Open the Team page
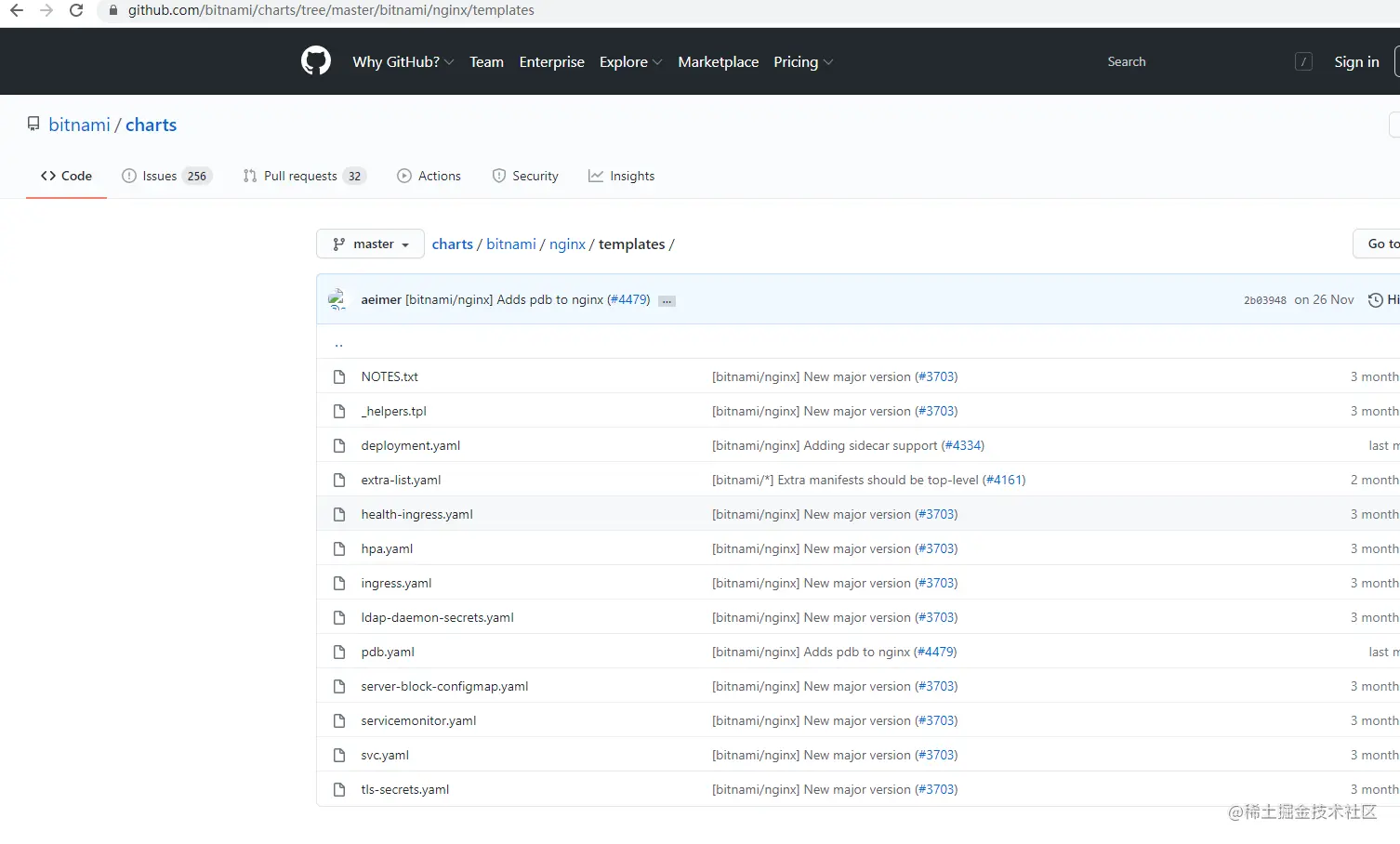The height and width of the screenshot is (844, 1400). [x=486, y=61]
